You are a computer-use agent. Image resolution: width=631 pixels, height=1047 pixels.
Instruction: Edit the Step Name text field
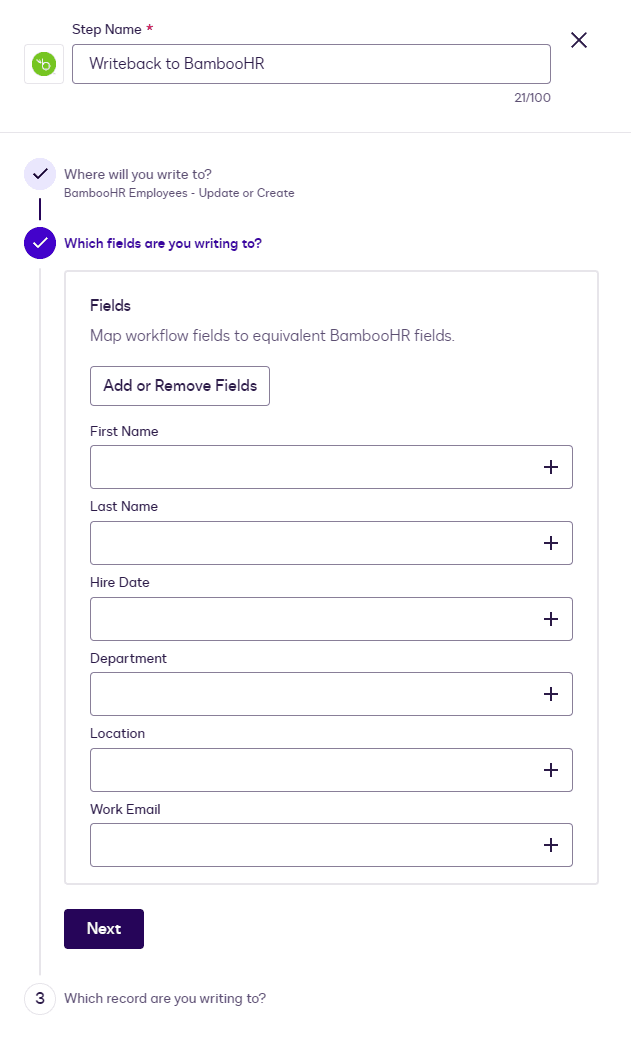point(311,64)
